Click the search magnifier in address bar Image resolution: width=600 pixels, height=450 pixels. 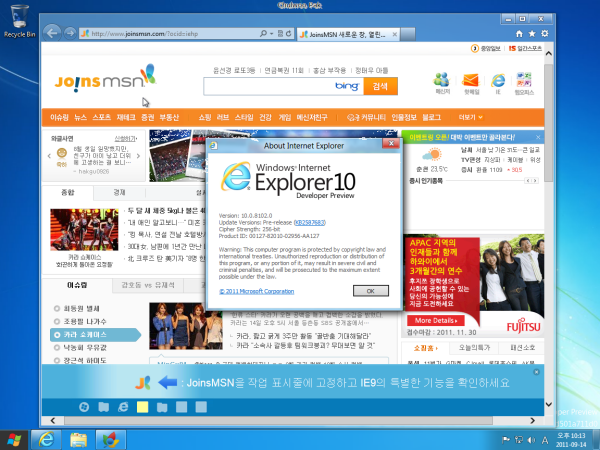tap(263, 34)
